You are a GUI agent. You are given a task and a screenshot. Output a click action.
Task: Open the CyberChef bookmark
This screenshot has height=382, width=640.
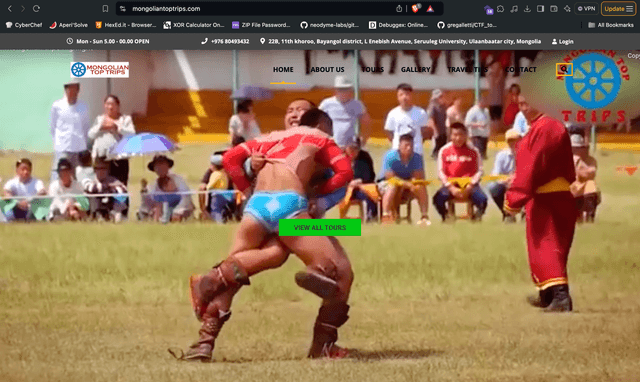coord(24,25)
